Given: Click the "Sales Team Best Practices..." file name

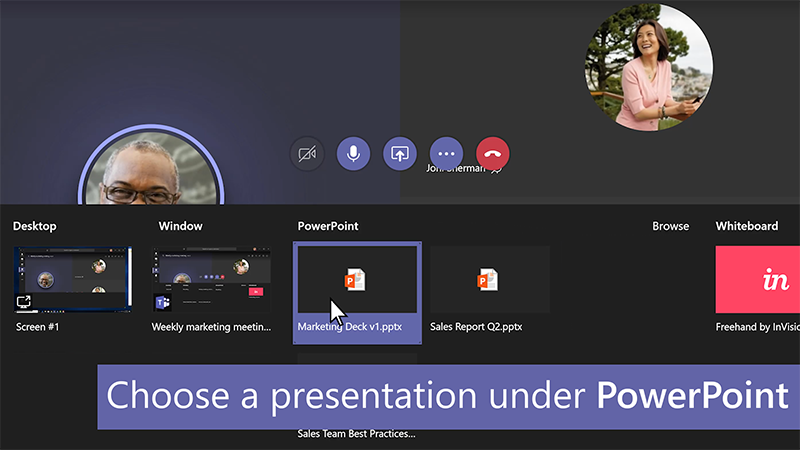Looking at the screenshot, I should point(356,434).
